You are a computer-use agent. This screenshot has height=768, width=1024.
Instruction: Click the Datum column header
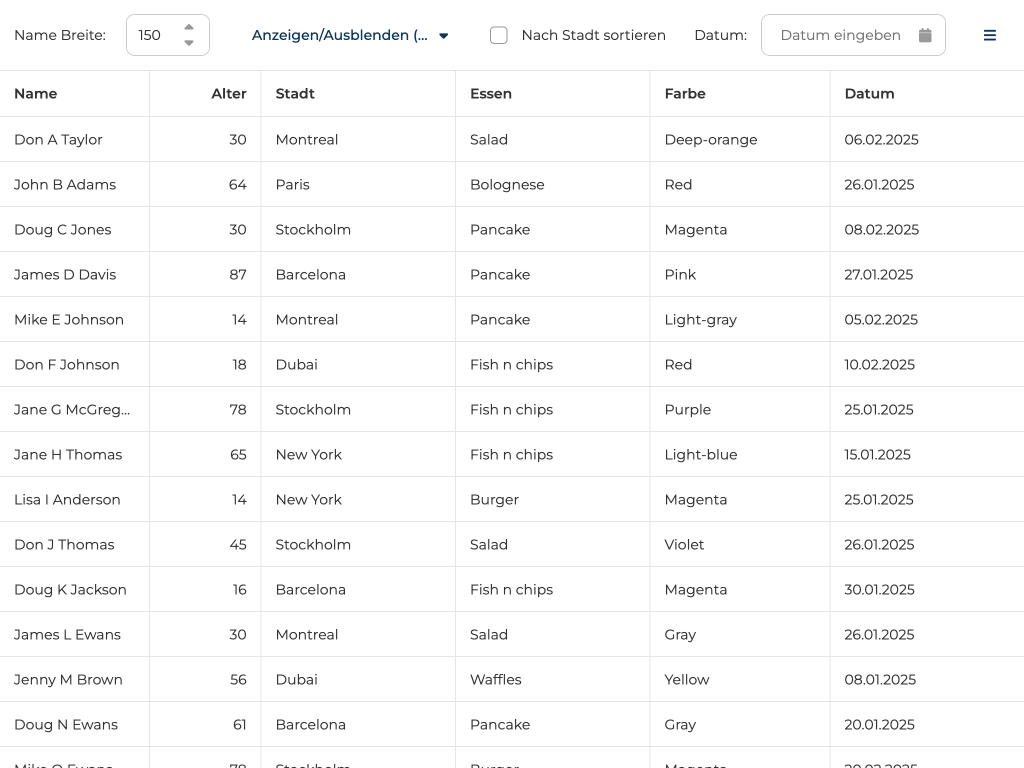coord(869,93)
